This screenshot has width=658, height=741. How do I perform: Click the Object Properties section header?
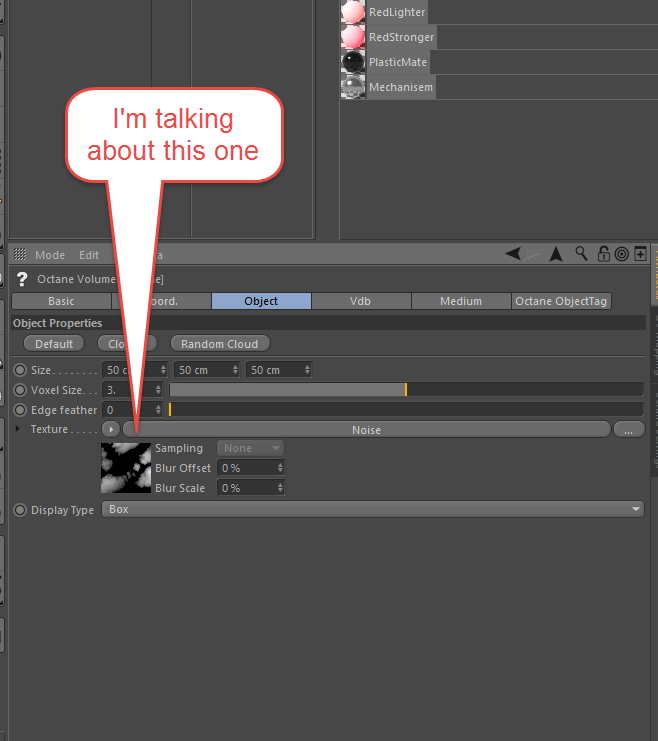click(329, 323)
